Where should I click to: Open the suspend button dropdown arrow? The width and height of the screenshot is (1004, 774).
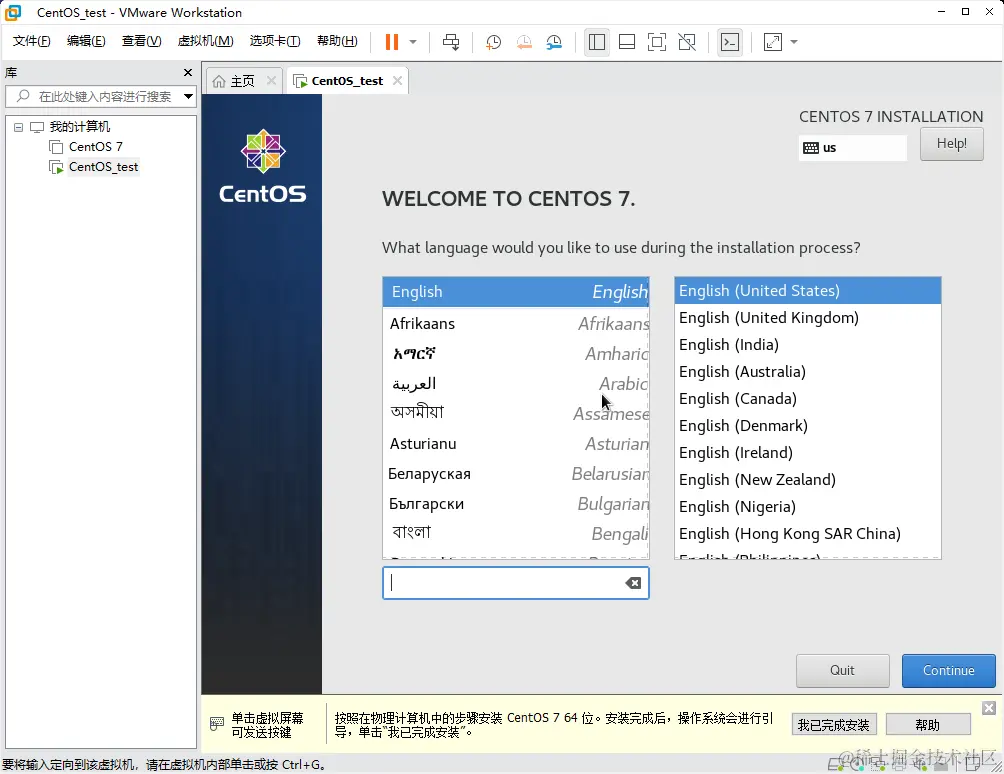(412, 42)
